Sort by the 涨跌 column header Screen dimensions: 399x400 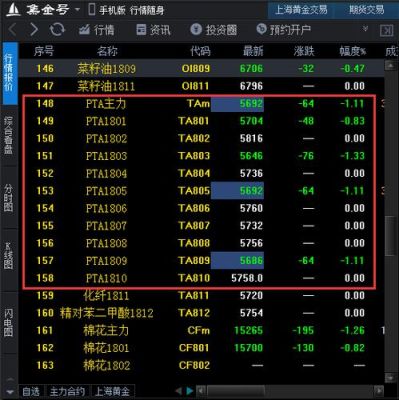(x=304, y=51)
